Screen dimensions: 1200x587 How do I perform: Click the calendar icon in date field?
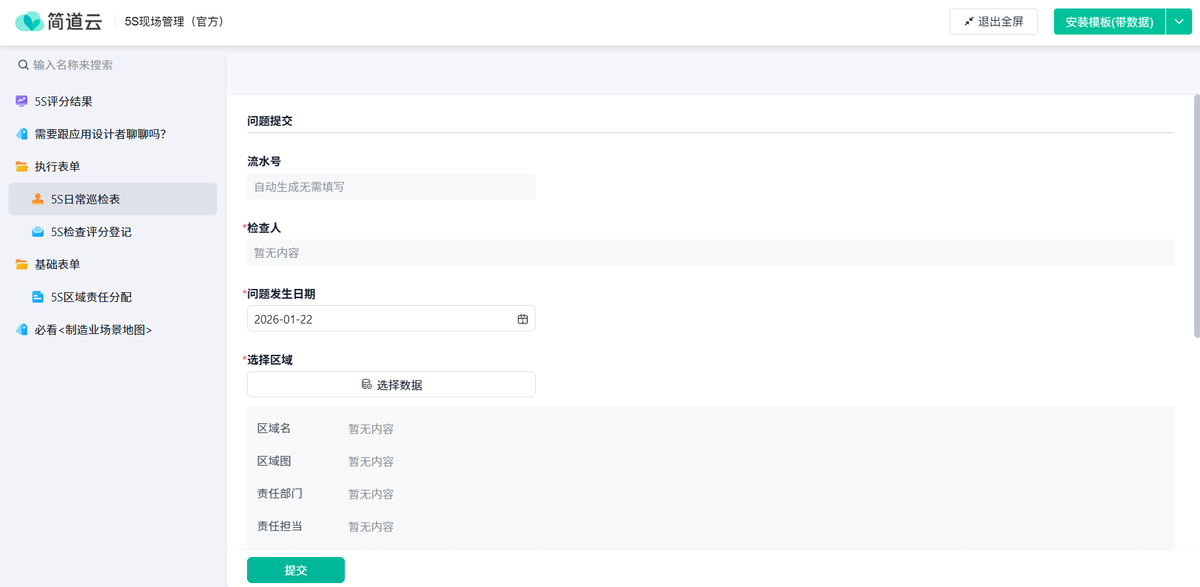pos(522,319)
